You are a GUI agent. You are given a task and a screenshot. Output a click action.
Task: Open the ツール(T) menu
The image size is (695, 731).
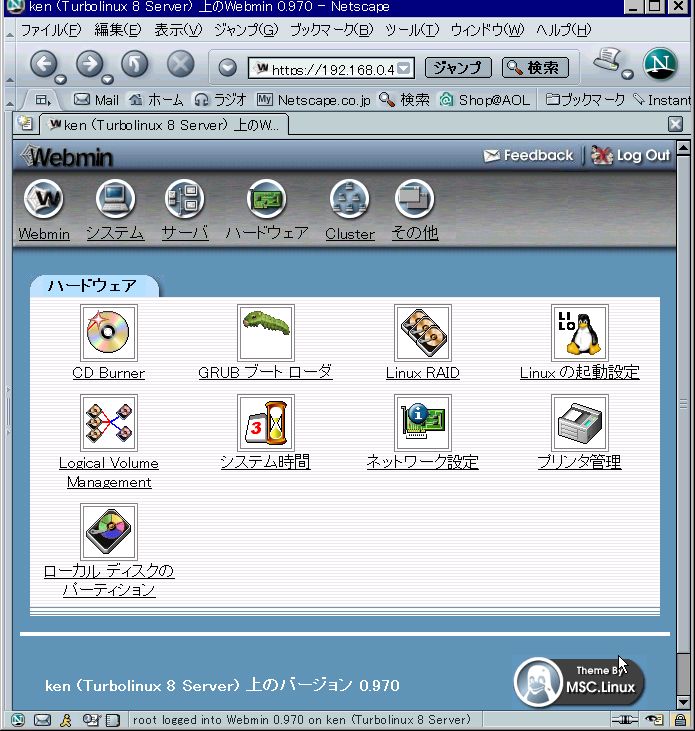point(412,30)
